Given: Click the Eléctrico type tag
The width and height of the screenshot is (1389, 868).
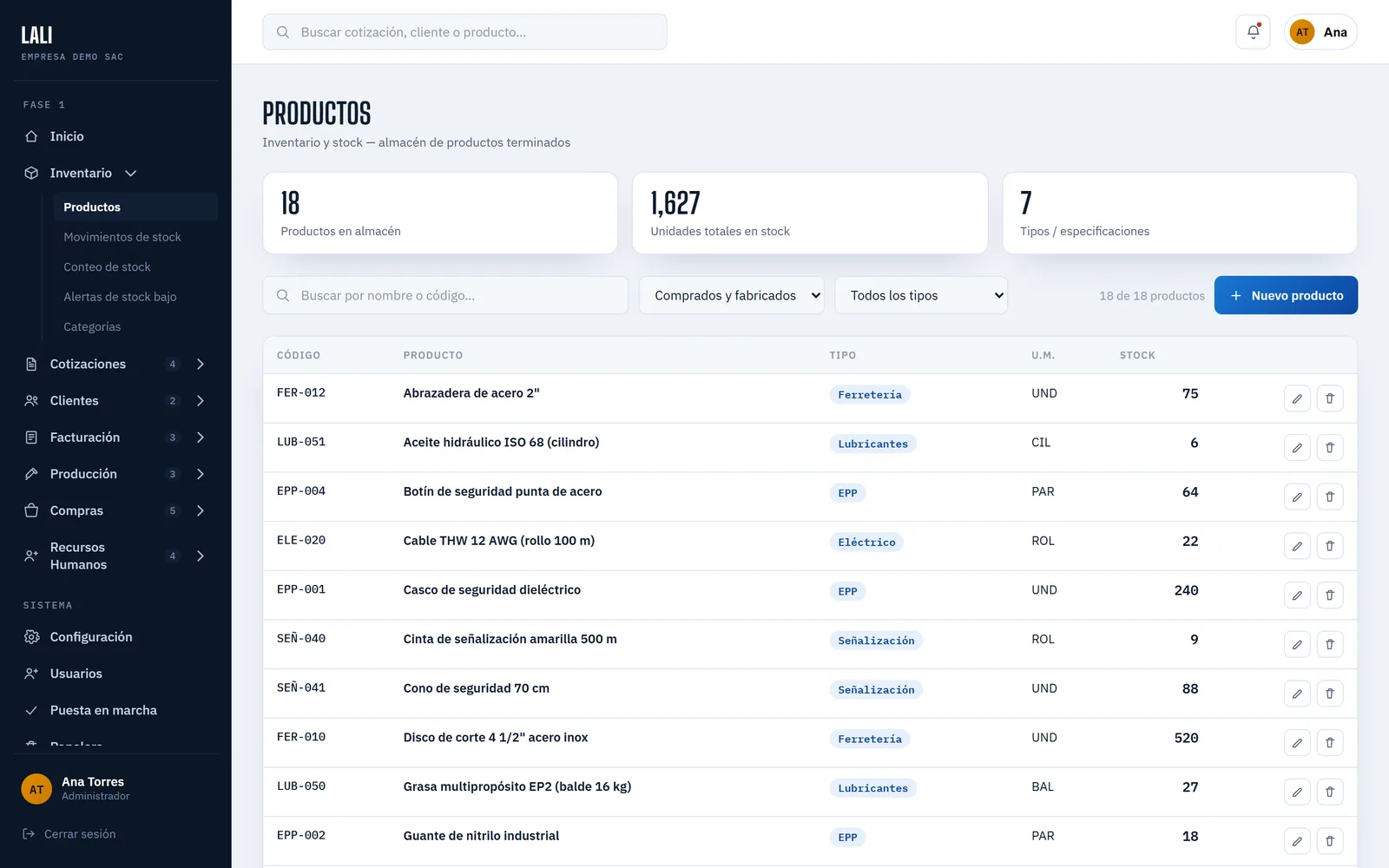Looking at the screenshot, I should point(866,542).
